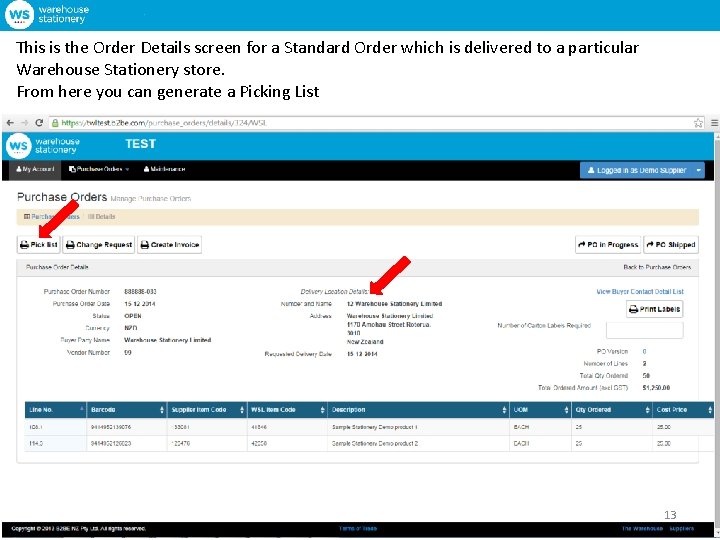Click WSL item code 41546
This screenshot has width=720, height=540.
tap(259, 427)
